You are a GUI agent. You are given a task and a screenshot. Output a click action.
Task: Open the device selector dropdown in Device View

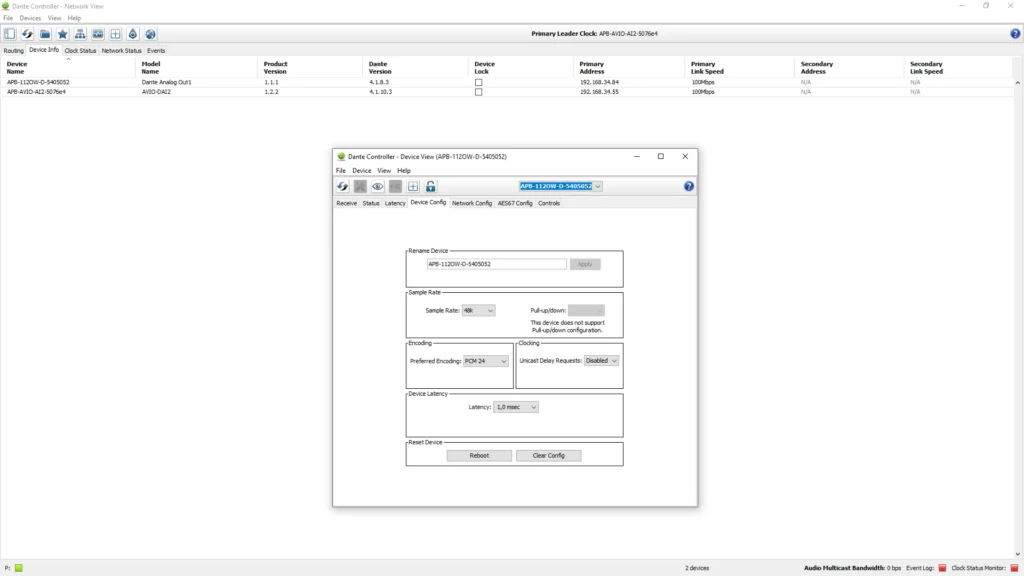click(598, 186)
